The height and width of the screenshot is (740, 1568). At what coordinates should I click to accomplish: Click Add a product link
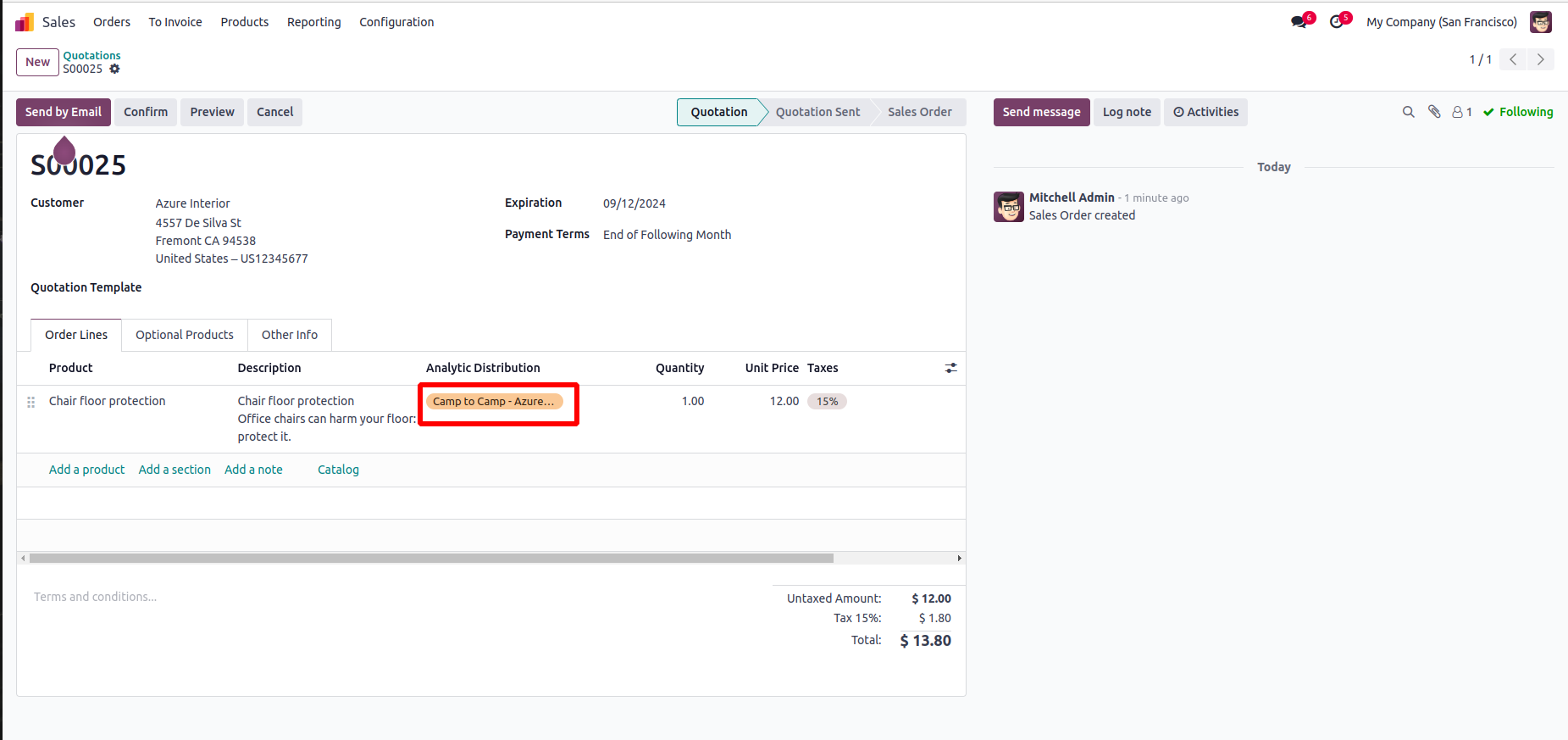click(x=87, y=470)
